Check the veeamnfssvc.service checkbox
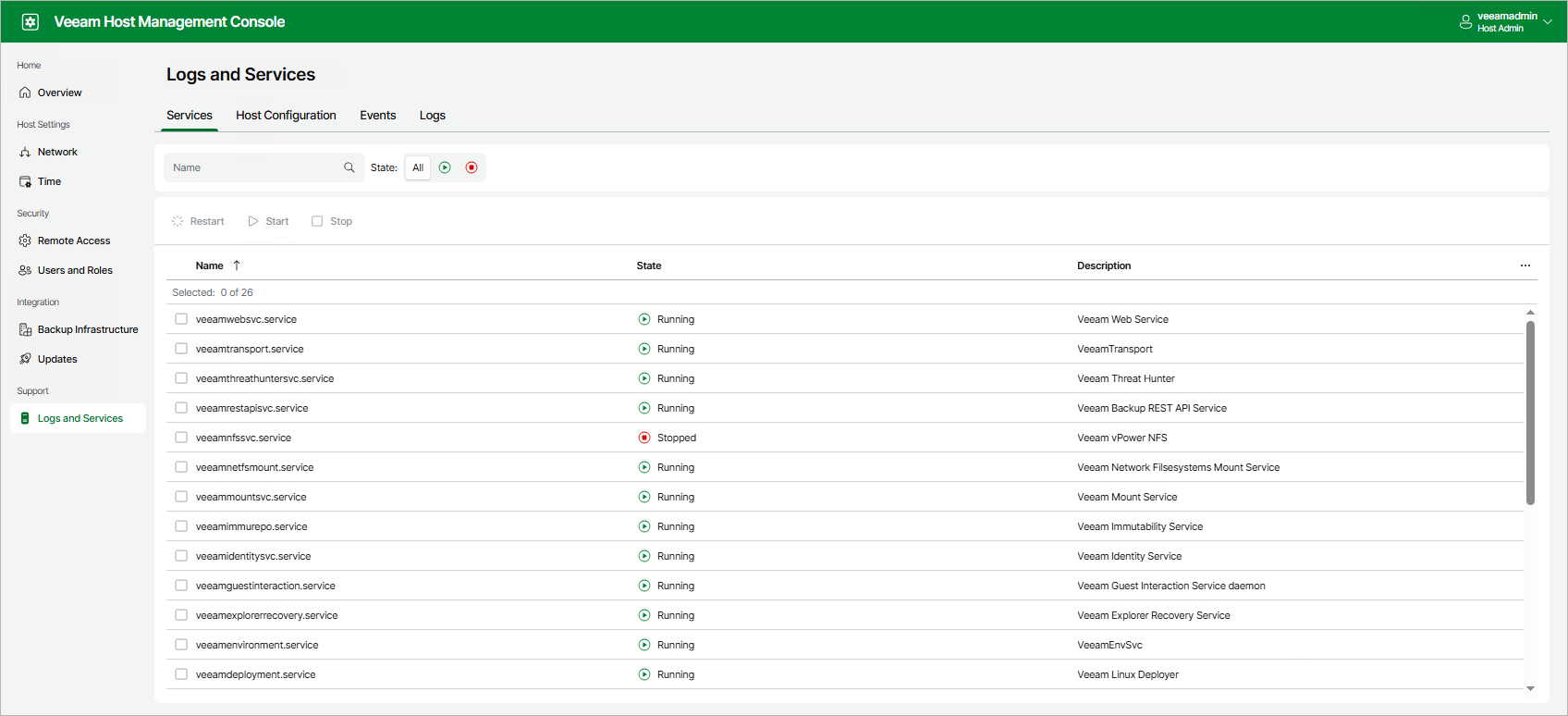 (181, 438)
